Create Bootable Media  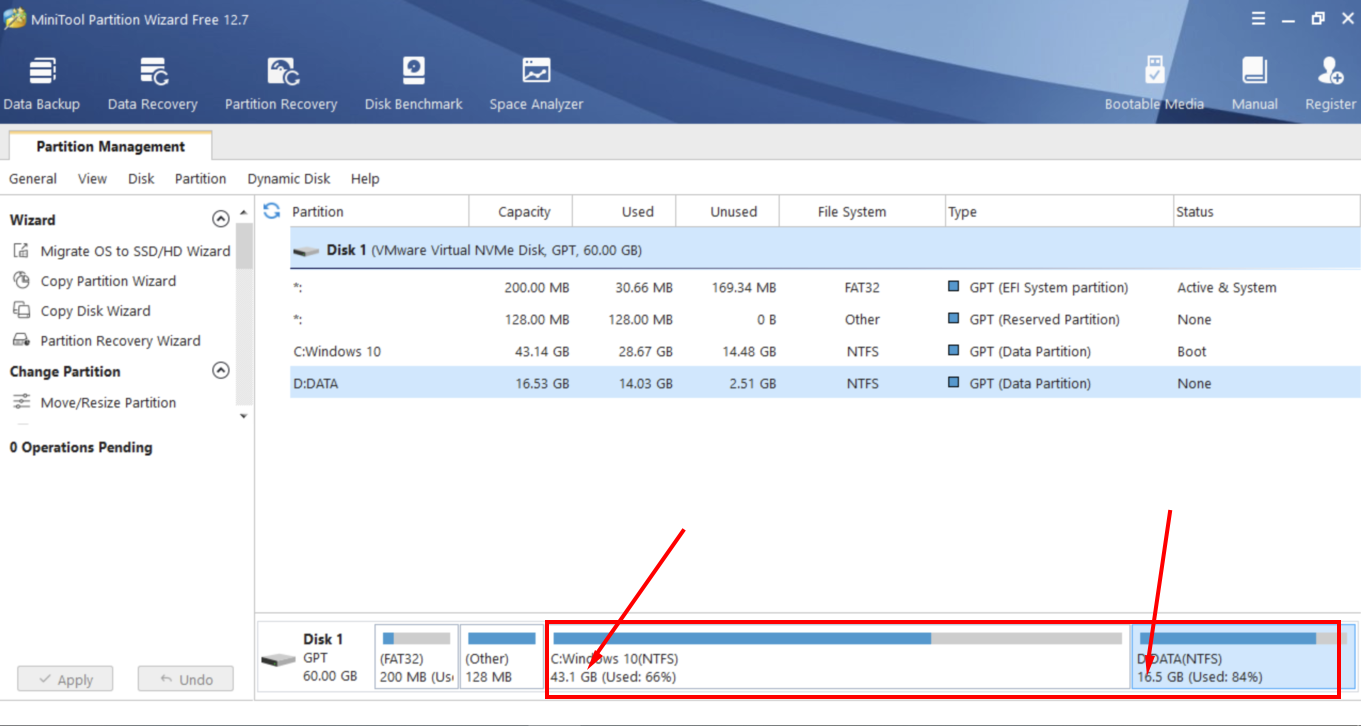pos(1154,80)
